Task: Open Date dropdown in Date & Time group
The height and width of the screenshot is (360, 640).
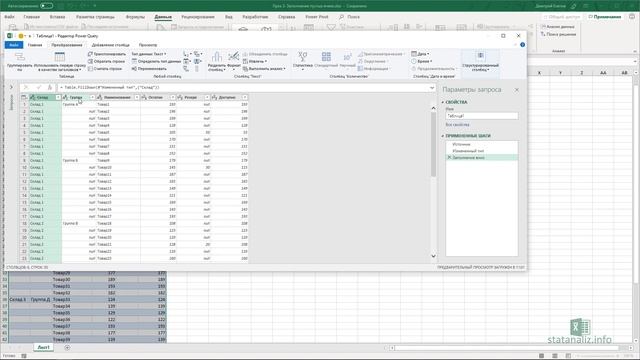Action: 420,54
